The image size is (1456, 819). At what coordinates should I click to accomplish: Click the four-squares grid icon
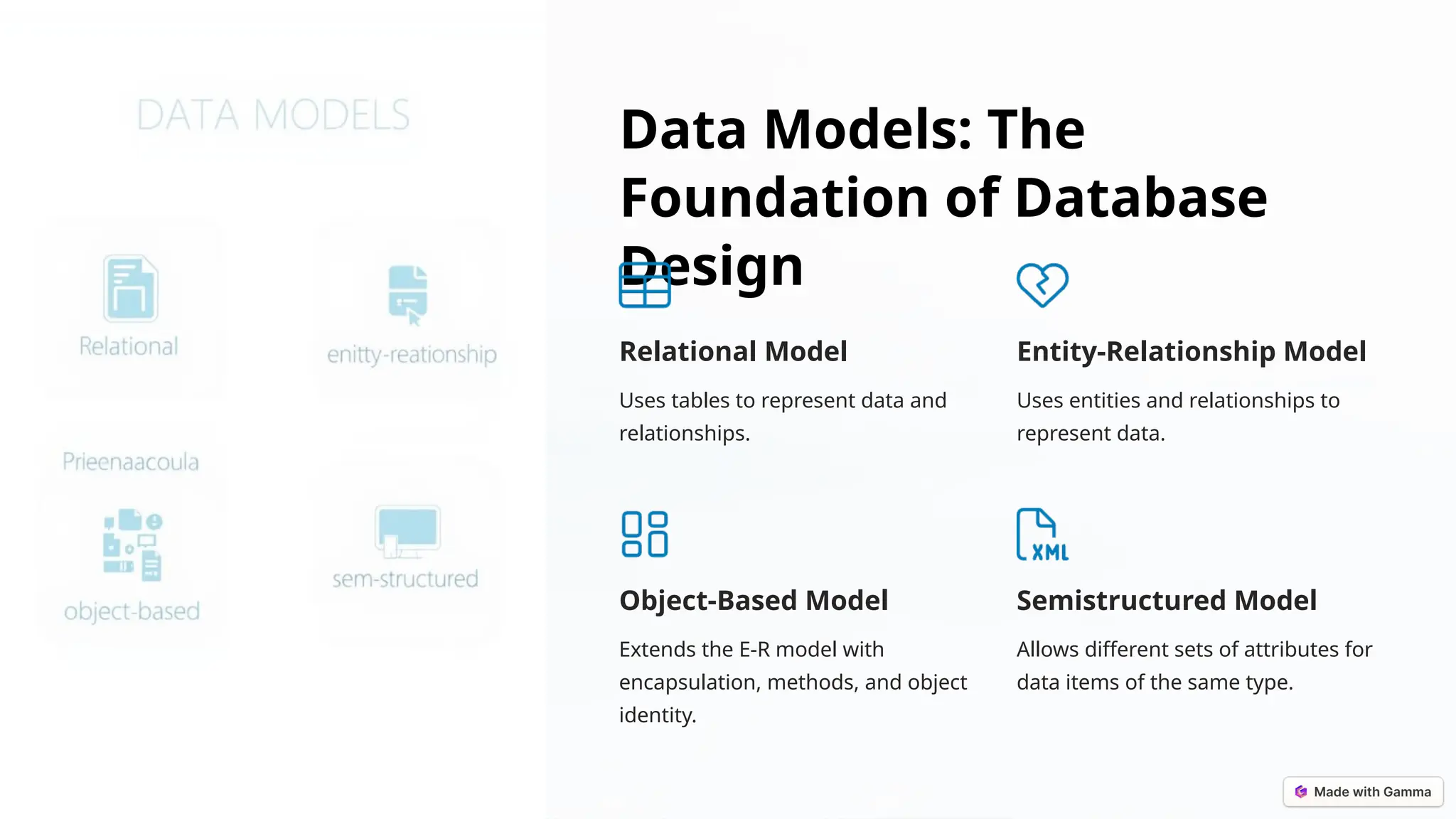[645, 534]
